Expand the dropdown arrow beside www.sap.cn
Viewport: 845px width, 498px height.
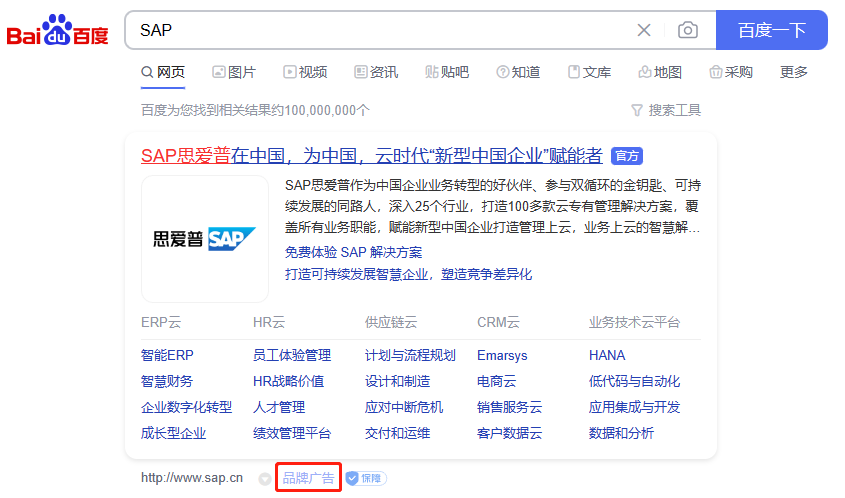[264, 479]
